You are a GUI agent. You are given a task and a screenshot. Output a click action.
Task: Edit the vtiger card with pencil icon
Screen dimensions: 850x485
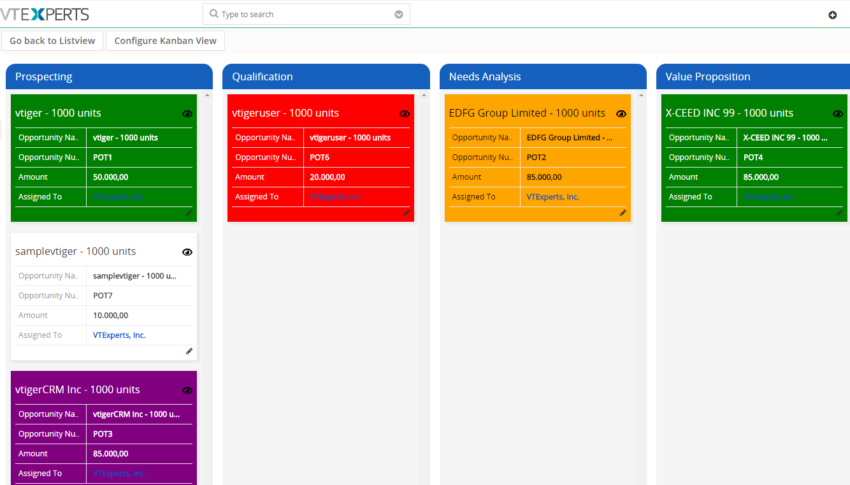click(189, 213)
